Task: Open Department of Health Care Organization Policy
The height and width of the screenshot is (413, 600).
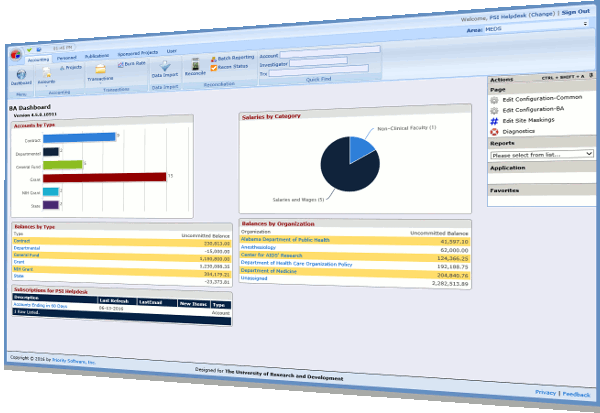Action: pos(296,263)
